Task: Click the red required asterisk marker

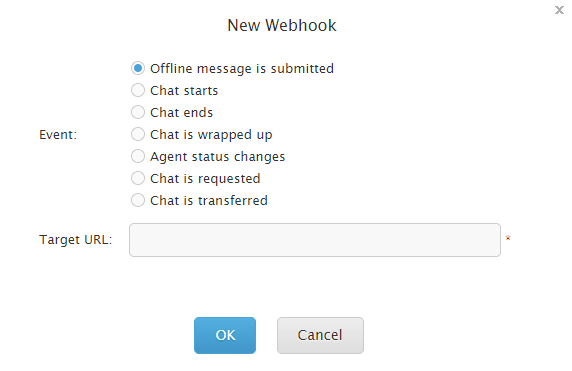Action: tap(508, 238)
